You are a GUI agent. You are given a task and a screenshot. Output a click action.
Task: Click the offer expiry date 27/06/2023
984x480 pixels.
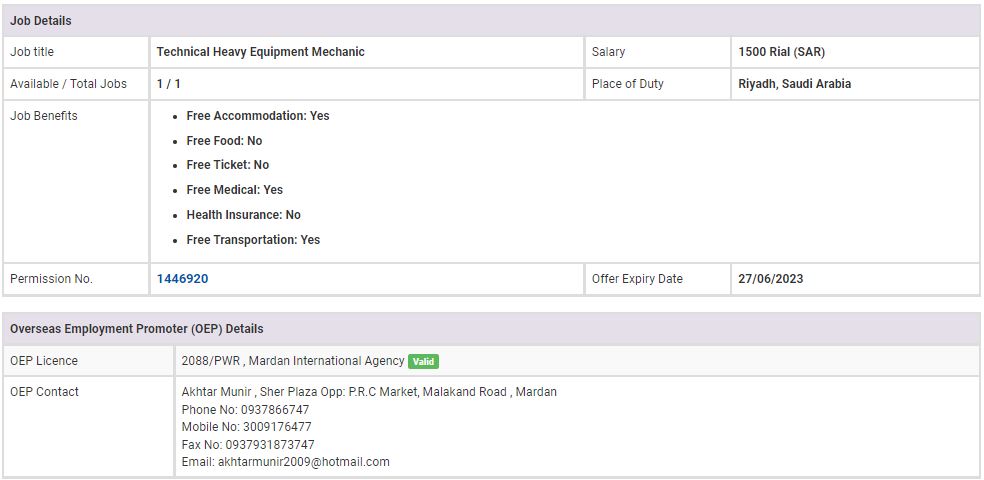point(770,279)
